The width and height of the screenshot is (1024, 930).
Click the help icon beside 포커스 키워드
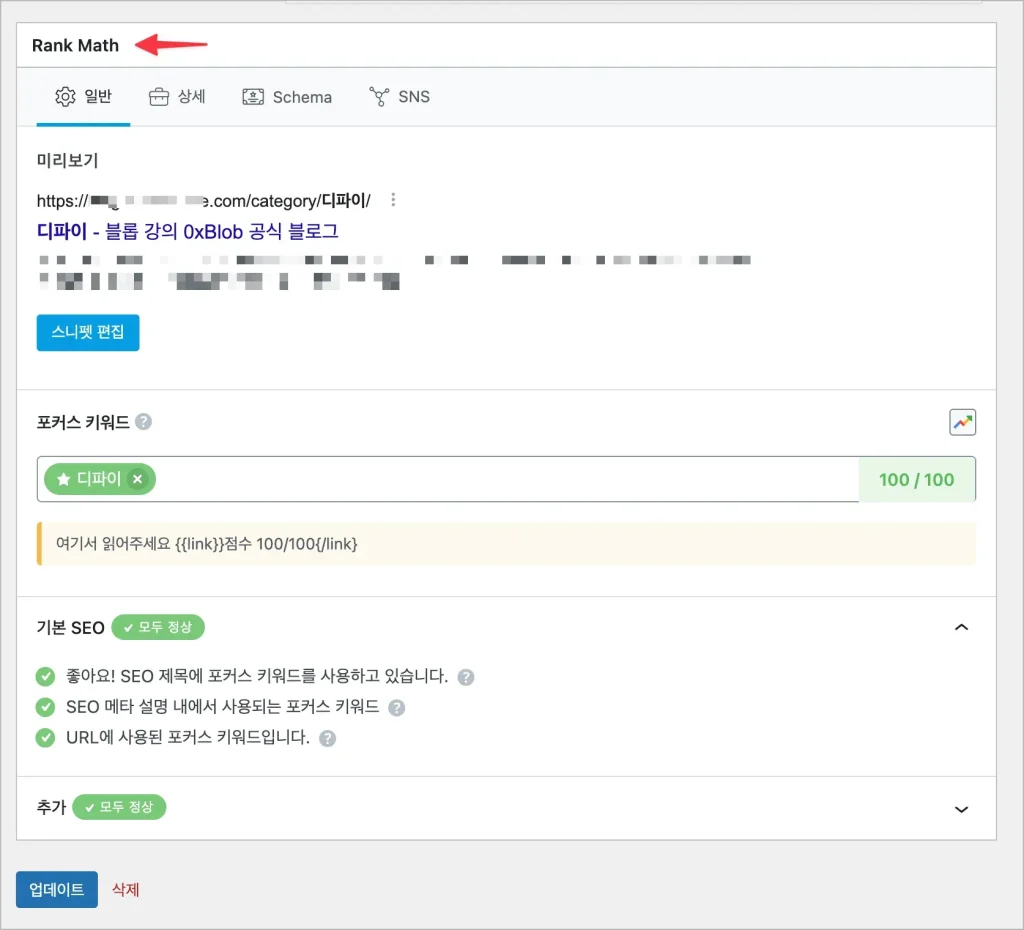pyautogui.click(x=142, y=421)
